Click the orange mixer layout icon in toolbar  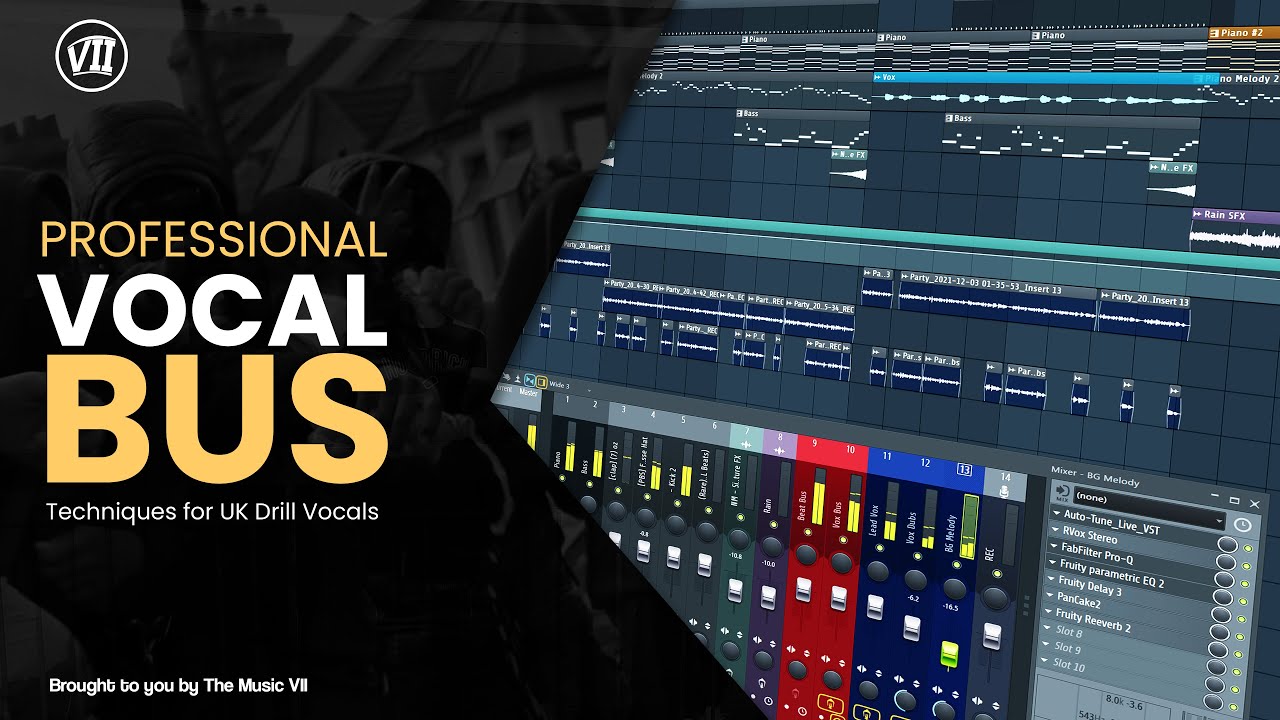point(542,382)
